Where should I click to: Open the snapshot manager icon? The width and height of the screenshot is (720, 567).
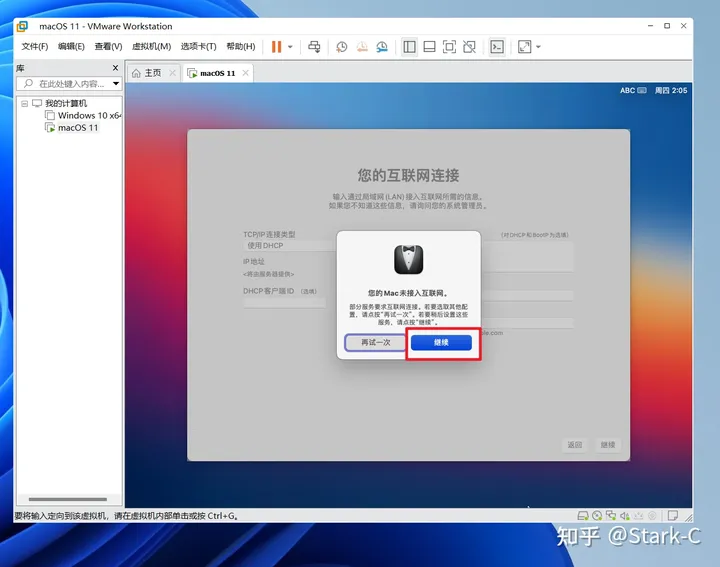(382, 46)
